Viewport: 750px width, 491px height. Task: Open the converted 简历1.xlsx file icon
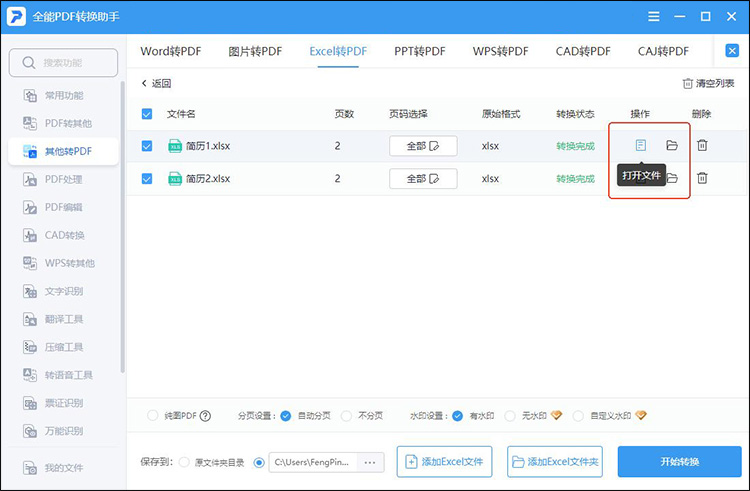(x=640, y=145)
